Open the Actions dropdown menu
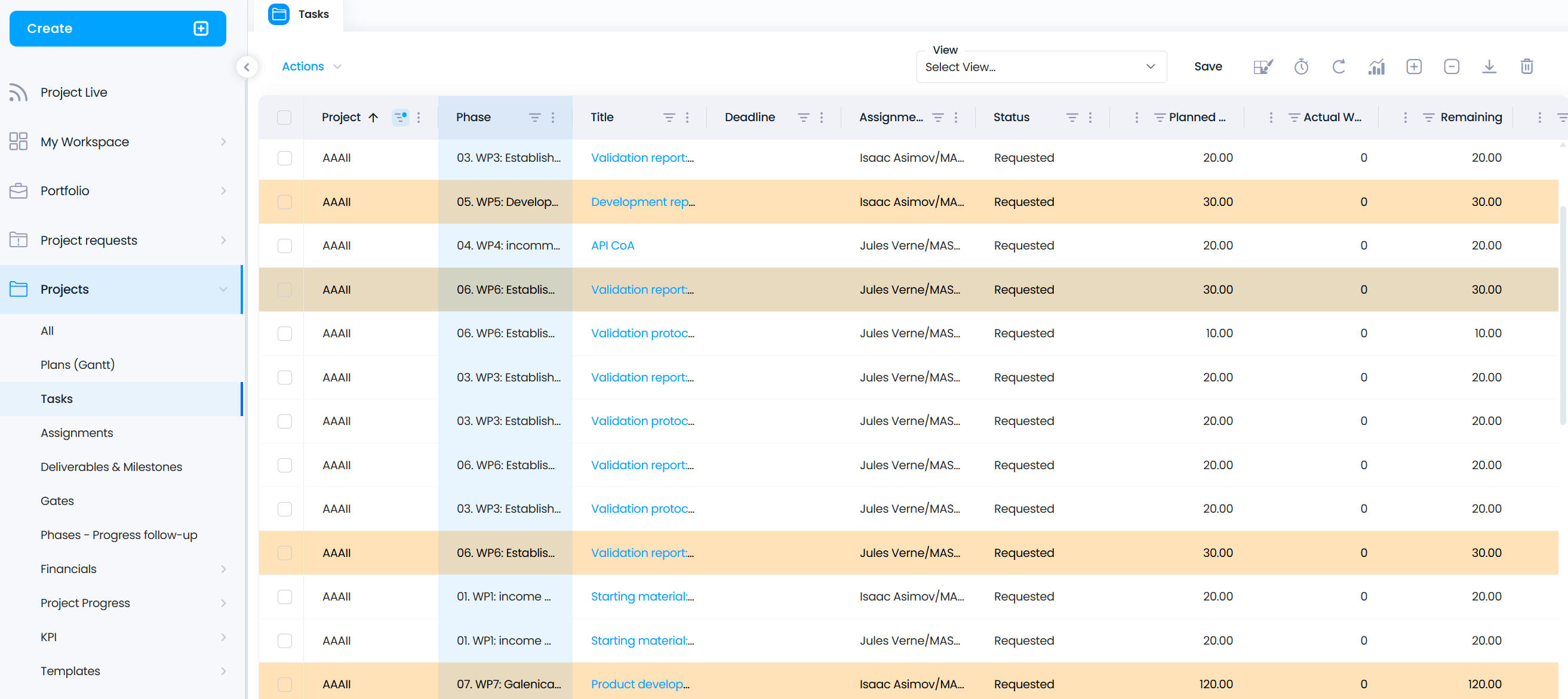1568x699 pixels. click(x=311, y=66)
